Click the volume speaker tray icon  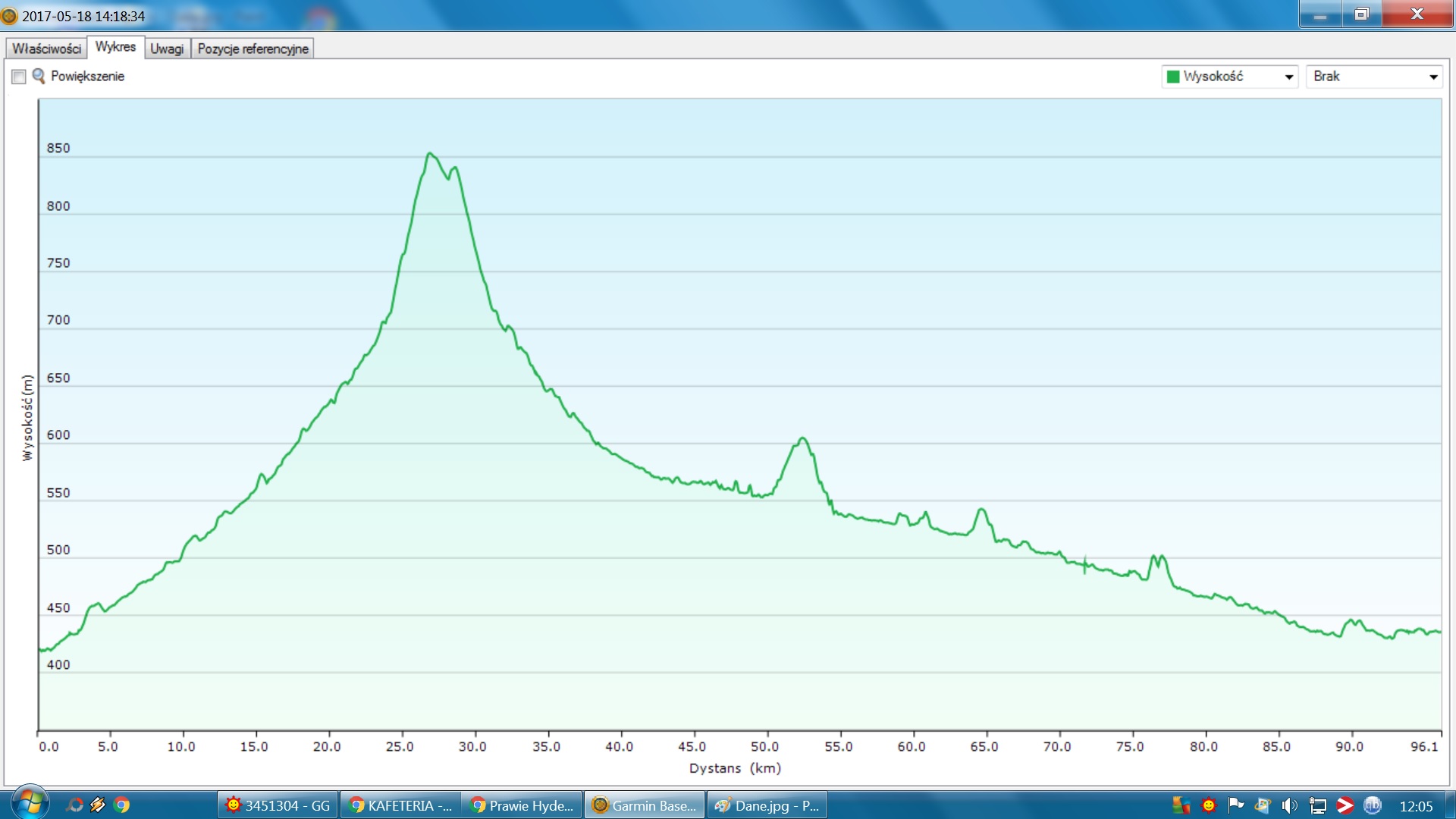(x=1289, y=805)
